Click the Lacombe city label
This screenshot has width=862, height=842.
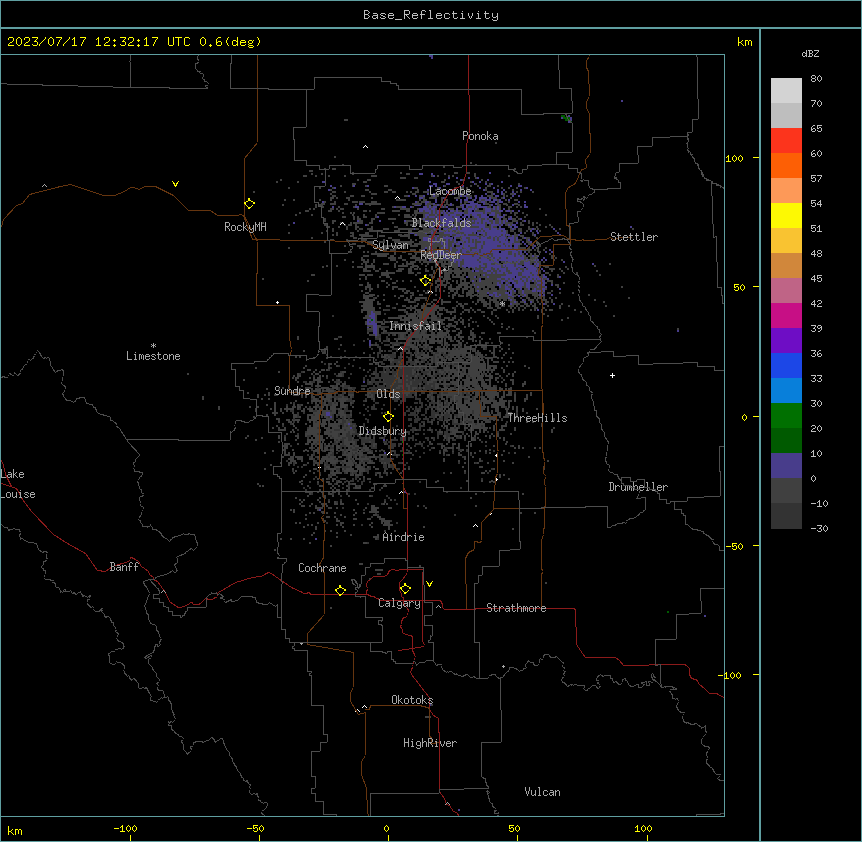tap(450, 191)
